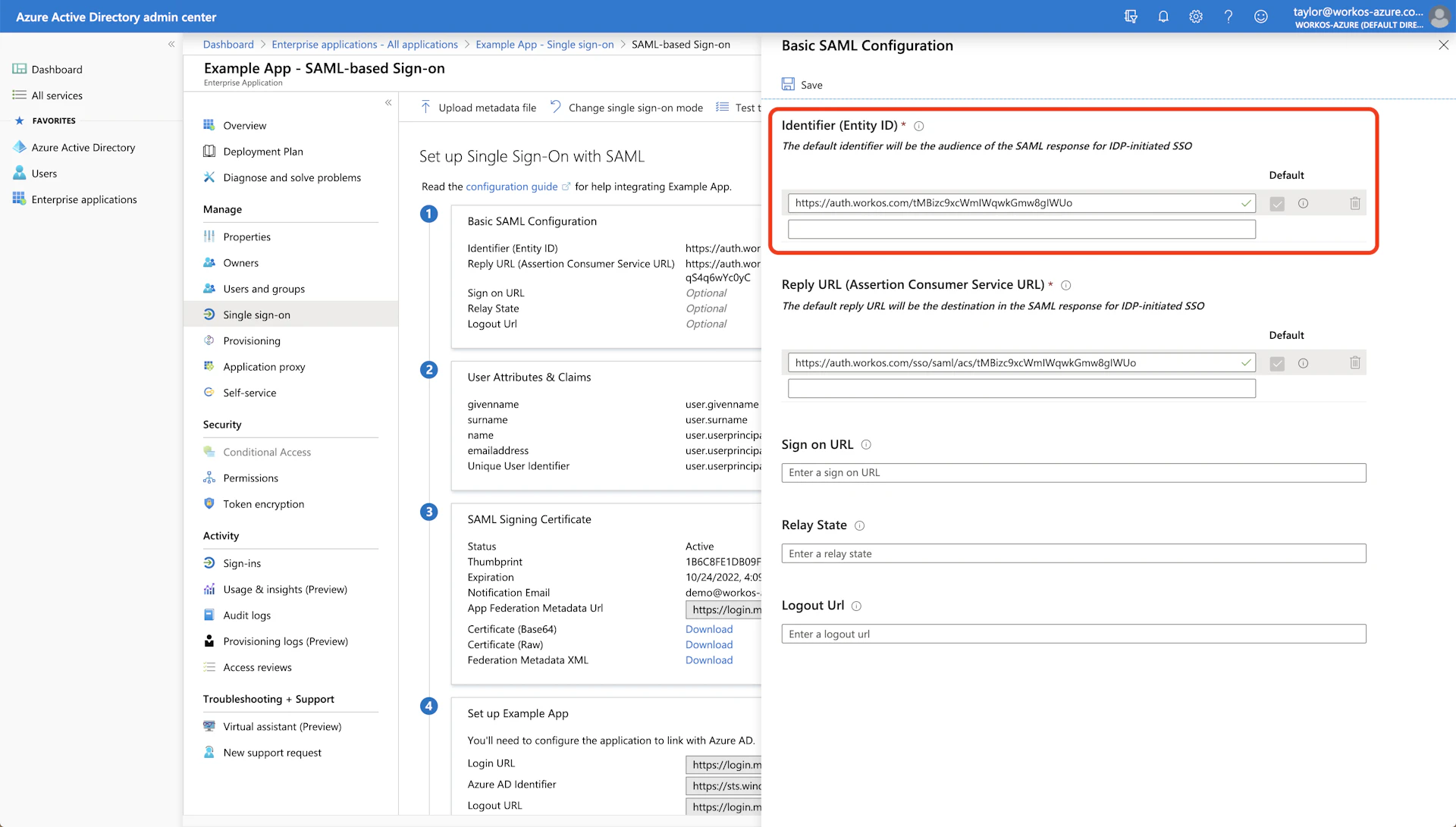
Task: Open the Cloud Shell directory filter icon
Action: coord(1131,17)
